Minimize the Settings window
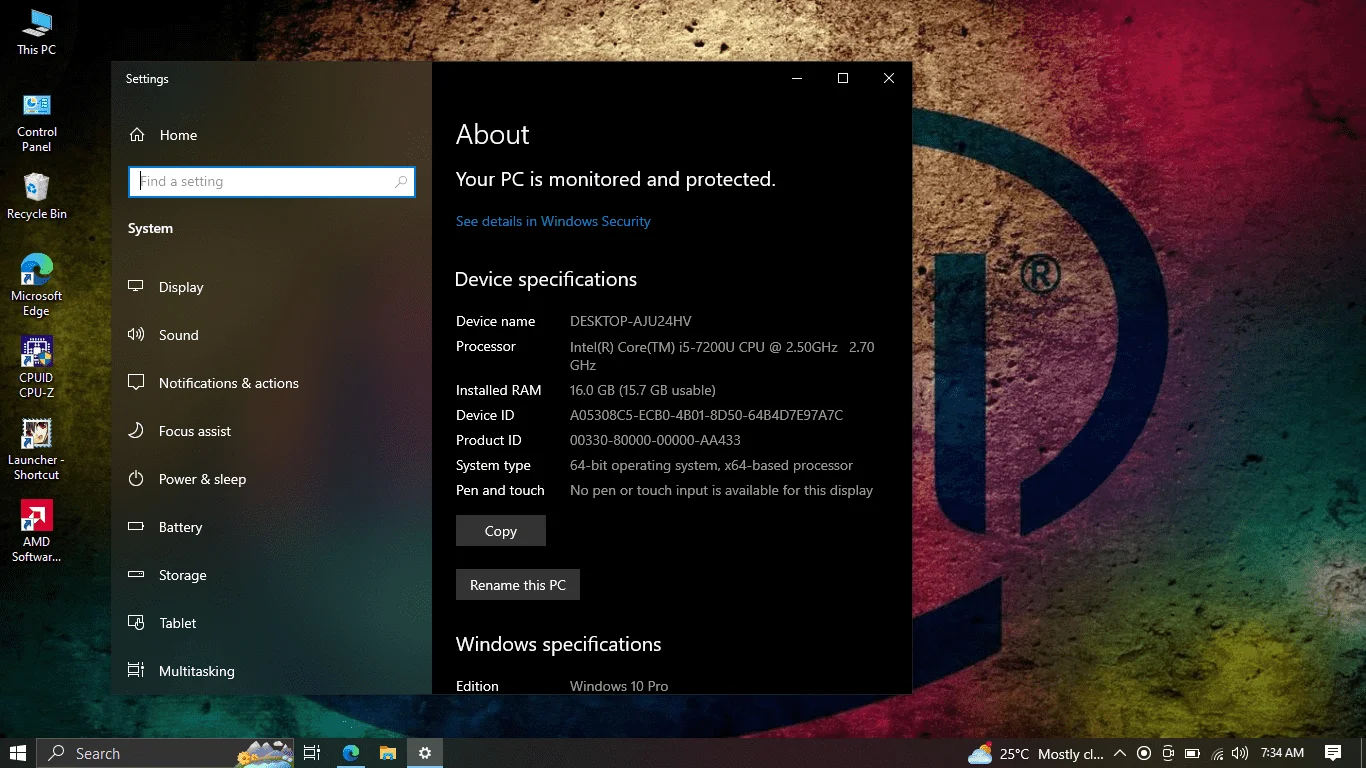The height and width of the screenshot is (768, 1366). click(x=797, y=78)
